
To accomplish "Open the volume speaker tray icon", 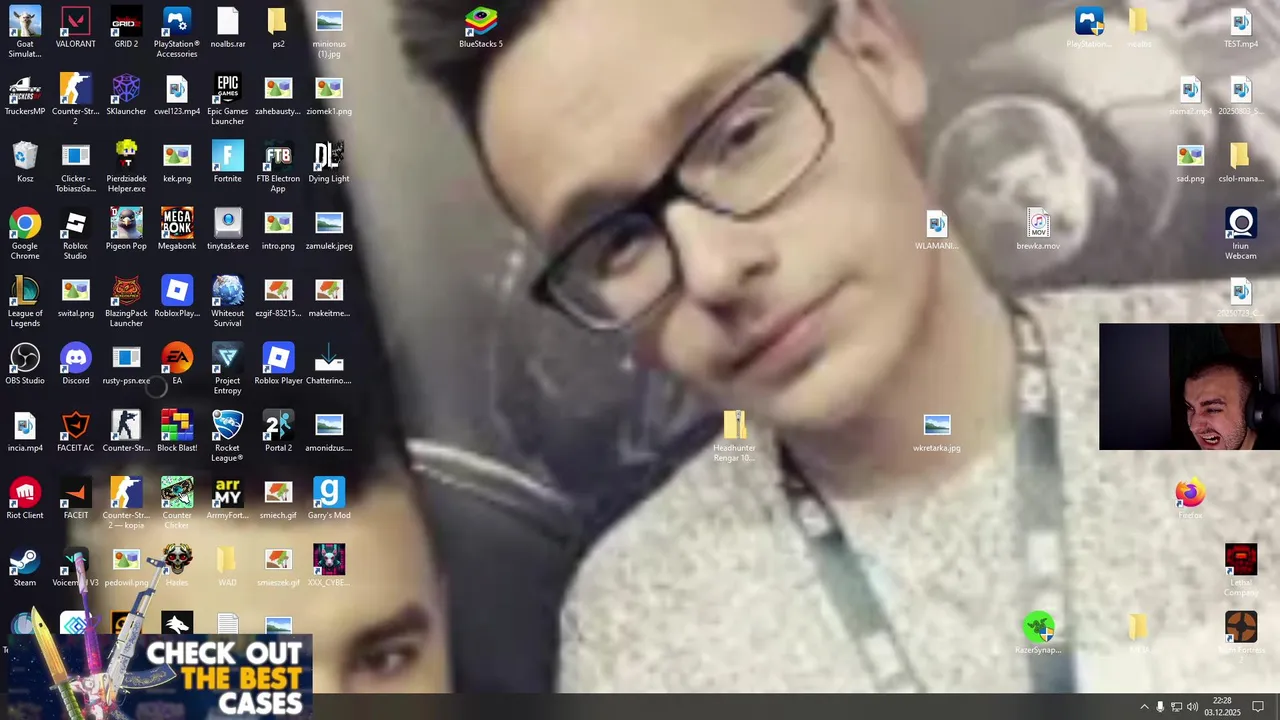I will (1193, 707).
